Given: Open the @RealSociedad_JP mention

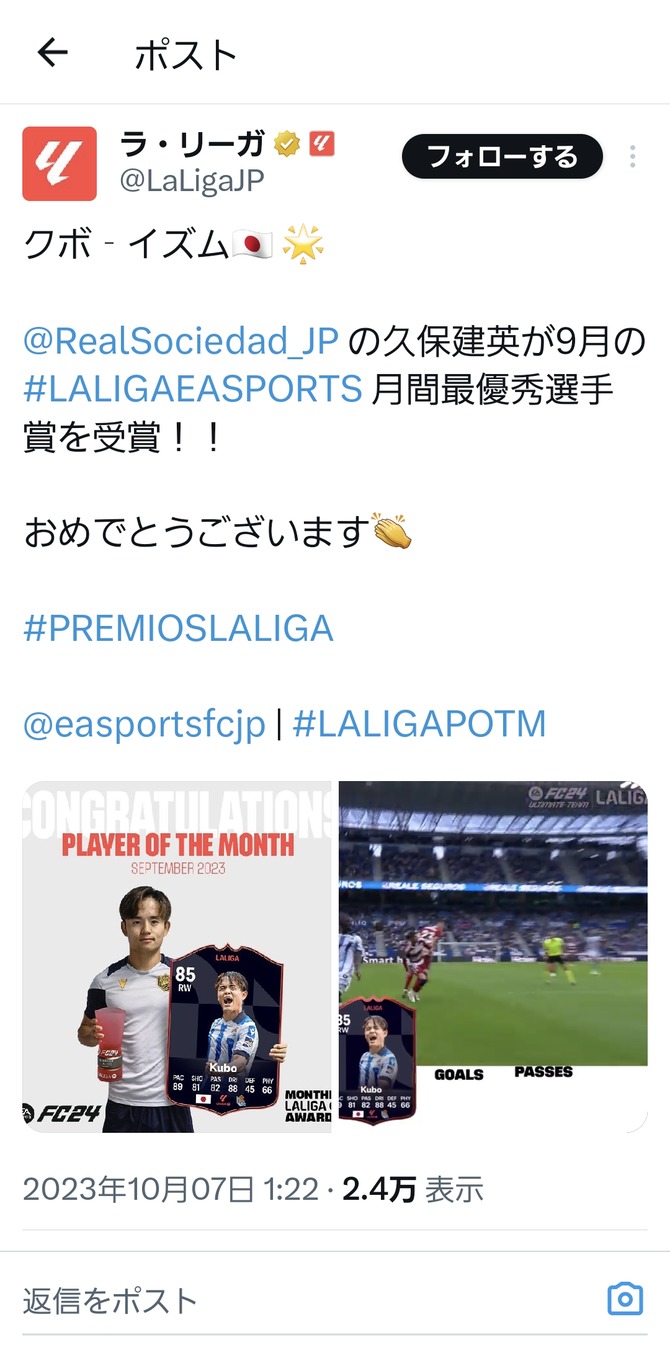Looking at the screenshot, I should 181,342.
